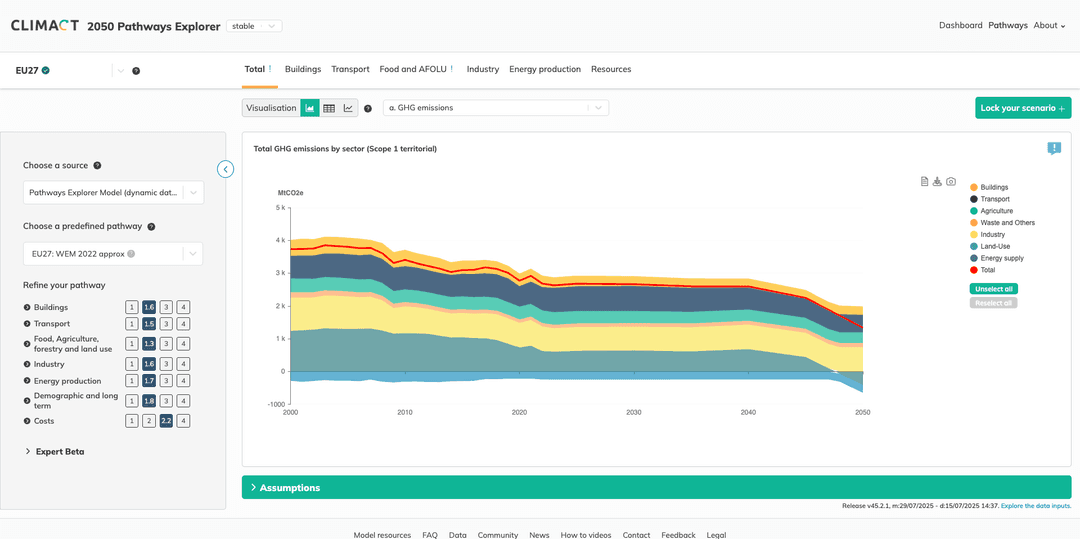The width and height of the screenshot is (1080, 539).
Task: Click the Lock your scenario button
Action: click(x=1022, y=108)
